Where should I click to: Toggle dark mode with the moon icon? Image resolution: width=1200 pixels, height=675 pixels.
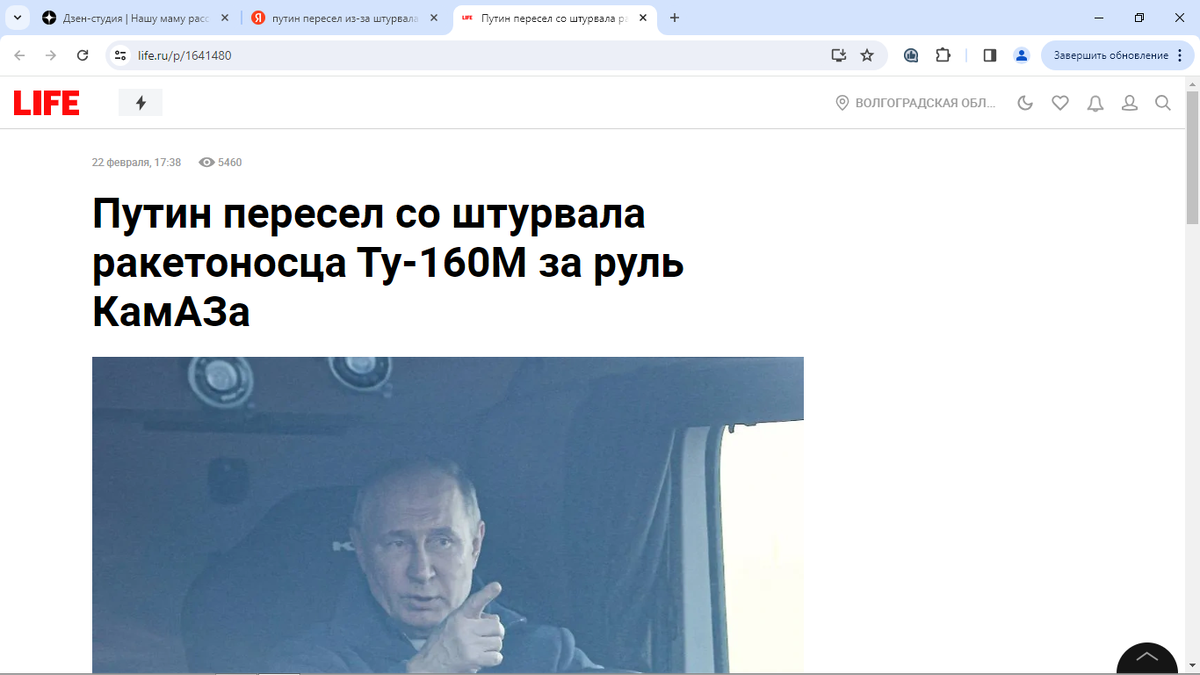1025,103
